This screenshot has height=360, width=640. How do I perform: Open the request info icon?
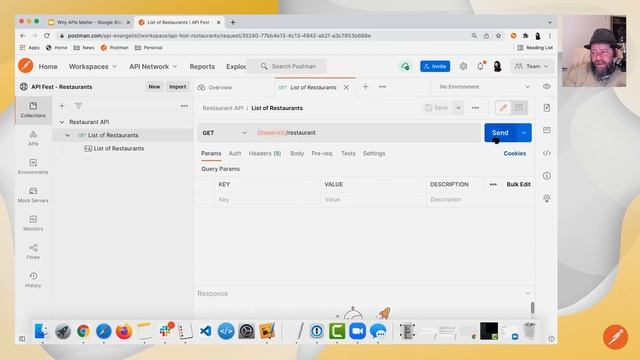click(547, 176)
